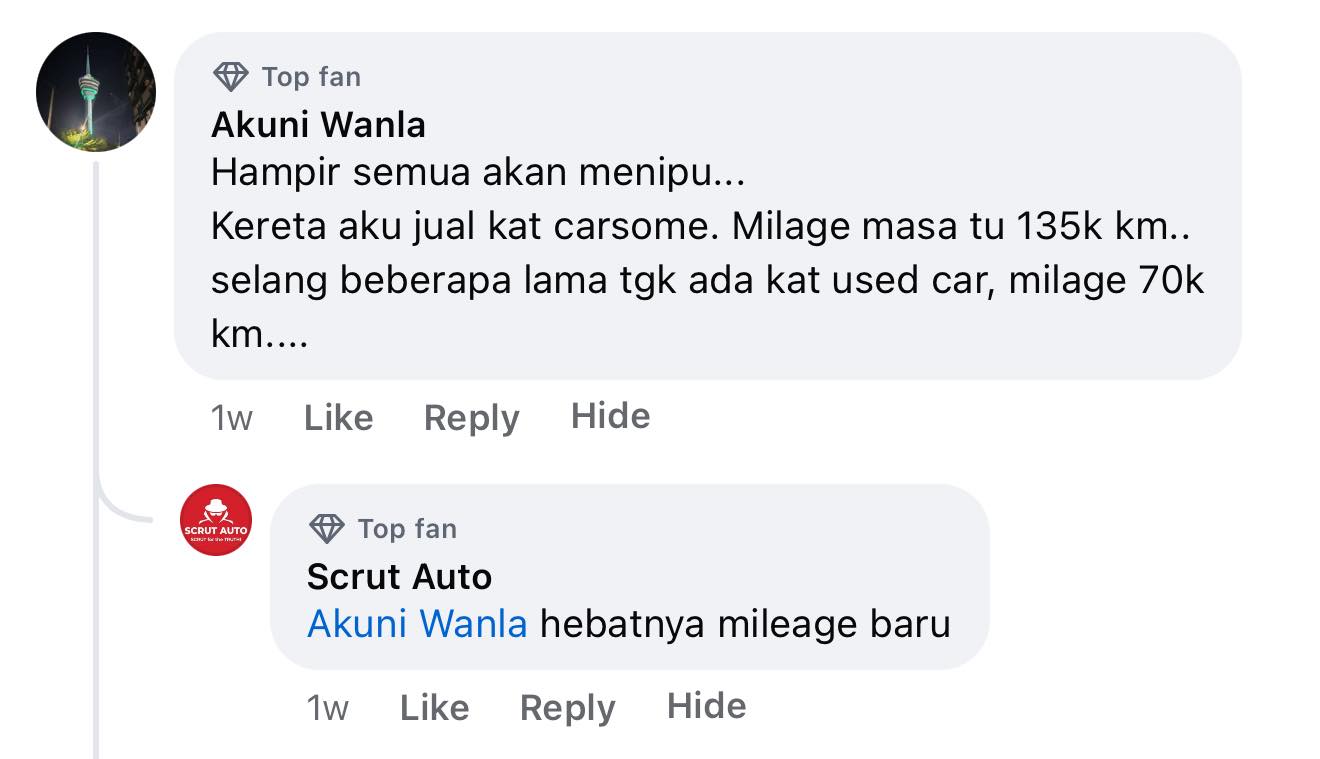Click diamond Top fan icon above Akuni Wanla

tap(231, 77)
